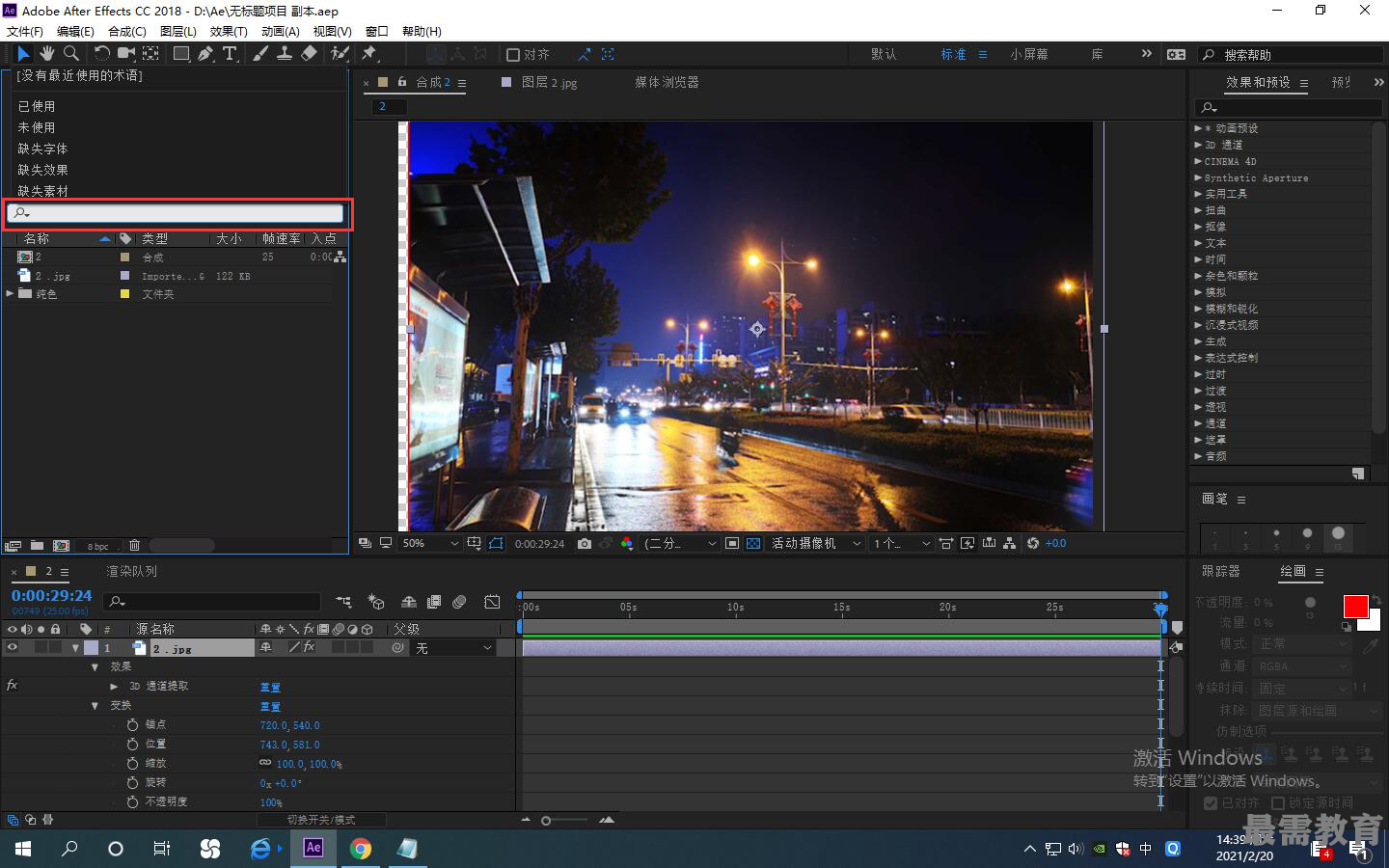
Task: Select the Brush tool in toolbar
Action: click(x=260, y=54)
